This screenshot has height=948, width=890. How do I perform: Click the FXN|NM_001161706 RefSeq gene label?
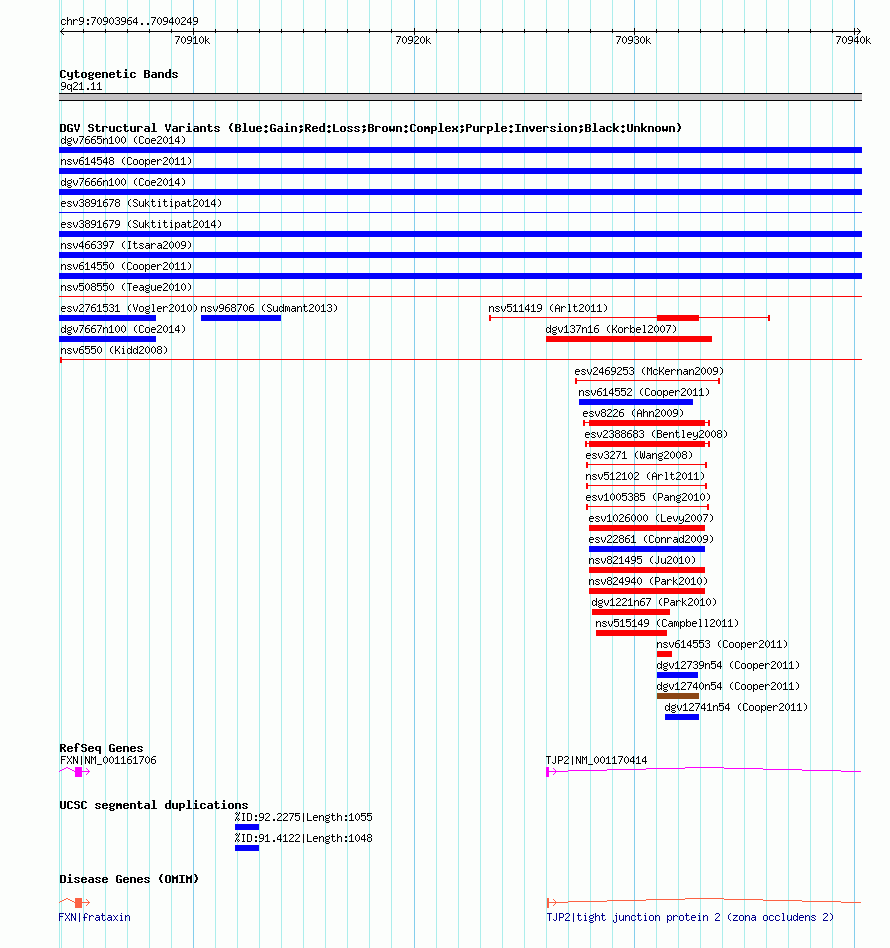point(108,761)
